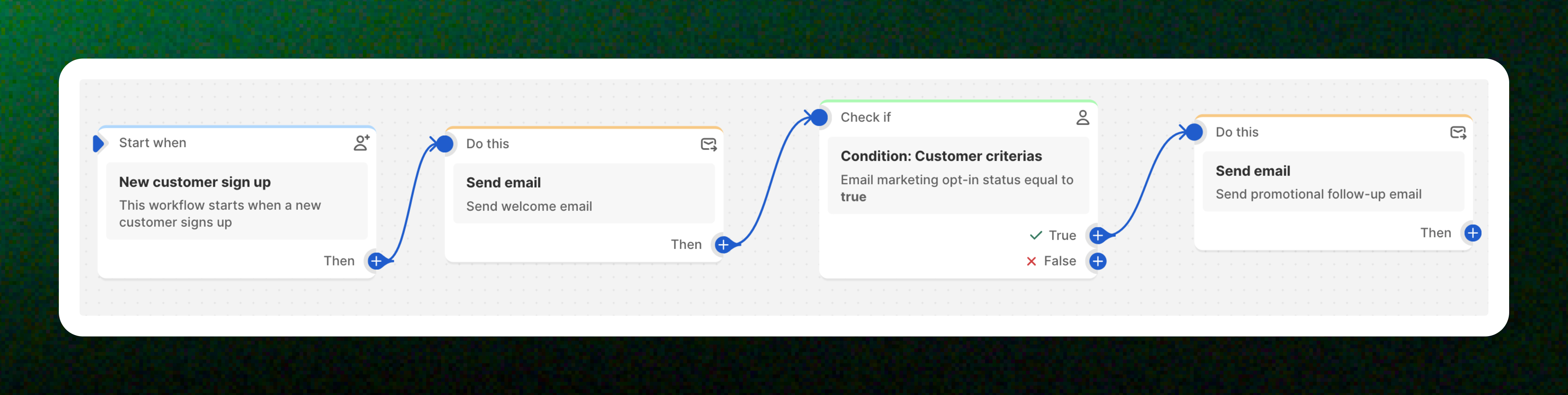Select input connector of Check if card
Screen dimensions: 1568x395
[819, 117]
